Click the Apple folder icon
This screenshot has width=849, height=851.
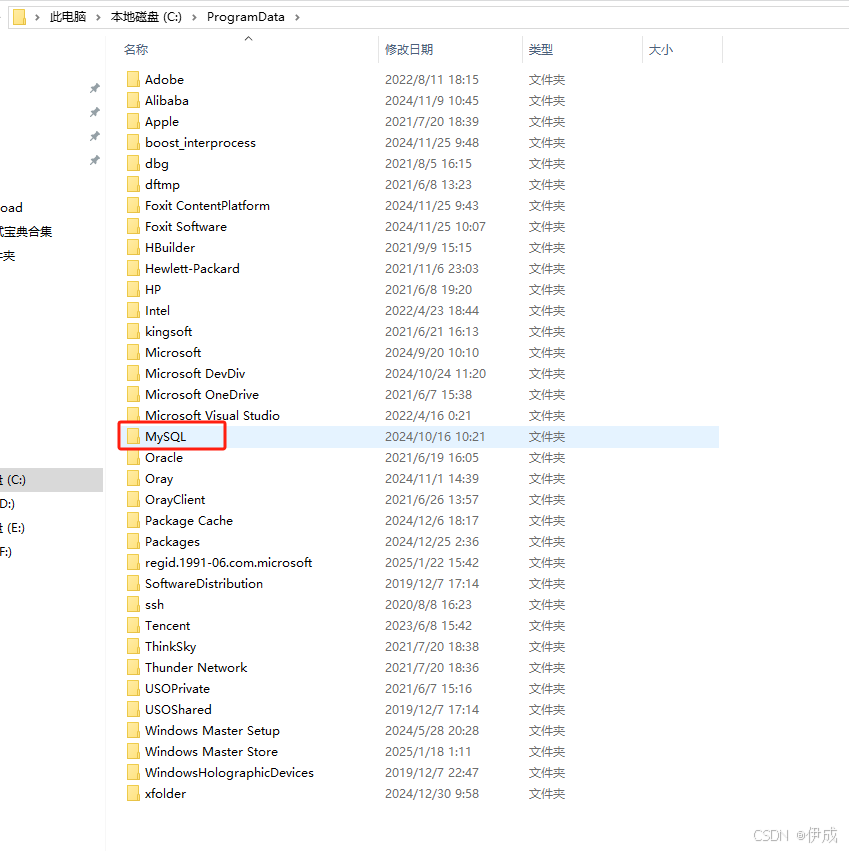133,122
